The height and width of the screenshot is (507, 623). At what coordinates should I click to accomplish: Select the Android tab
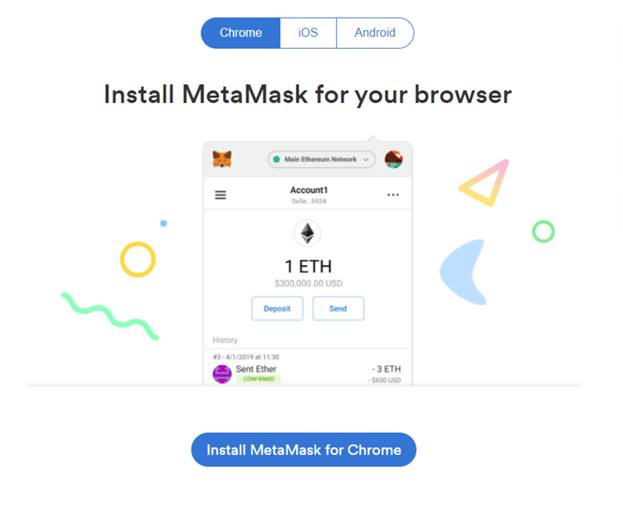pyautogui.click(x=375, y=33)
